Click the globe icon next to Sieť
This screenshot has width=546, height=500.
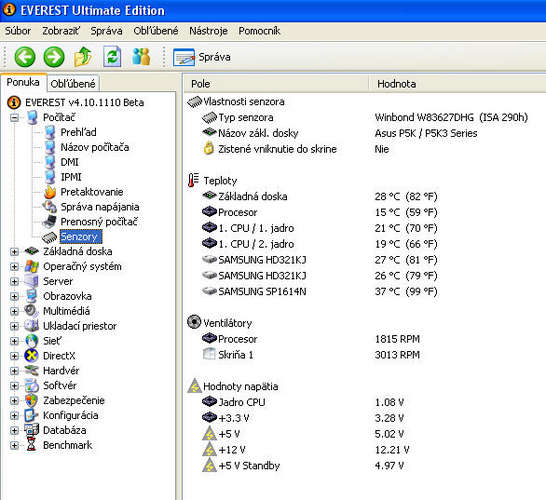31,341
